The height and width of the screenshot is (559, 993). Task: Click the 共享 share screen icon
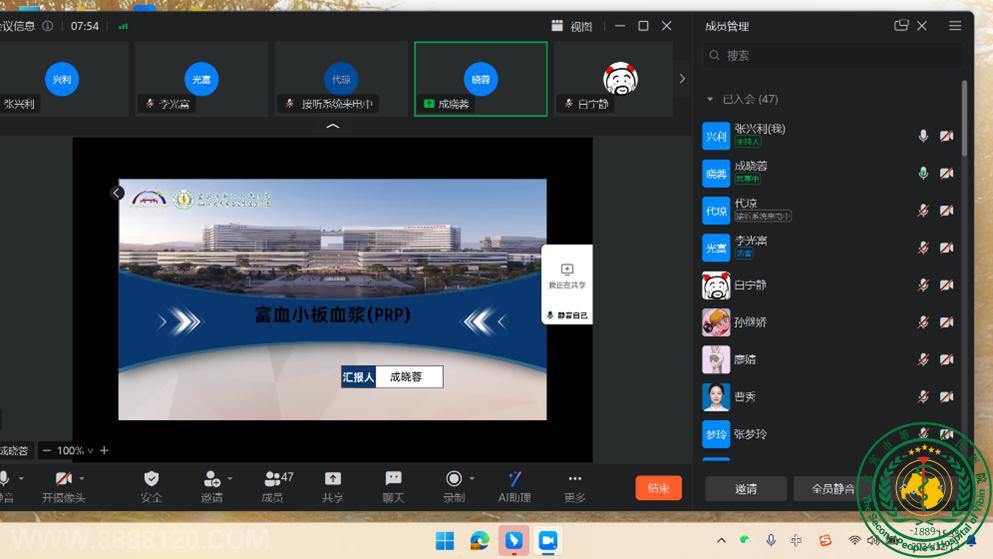pos(333,480)
